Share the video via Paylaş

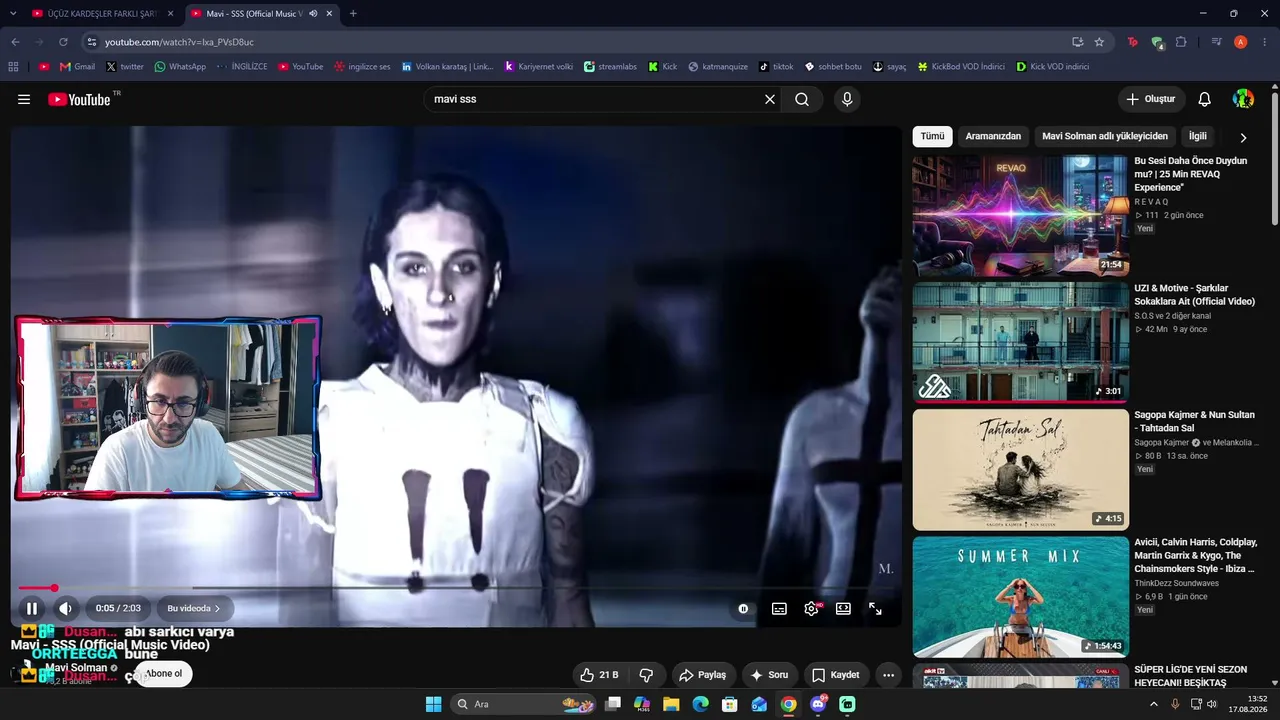click(702, 675)
